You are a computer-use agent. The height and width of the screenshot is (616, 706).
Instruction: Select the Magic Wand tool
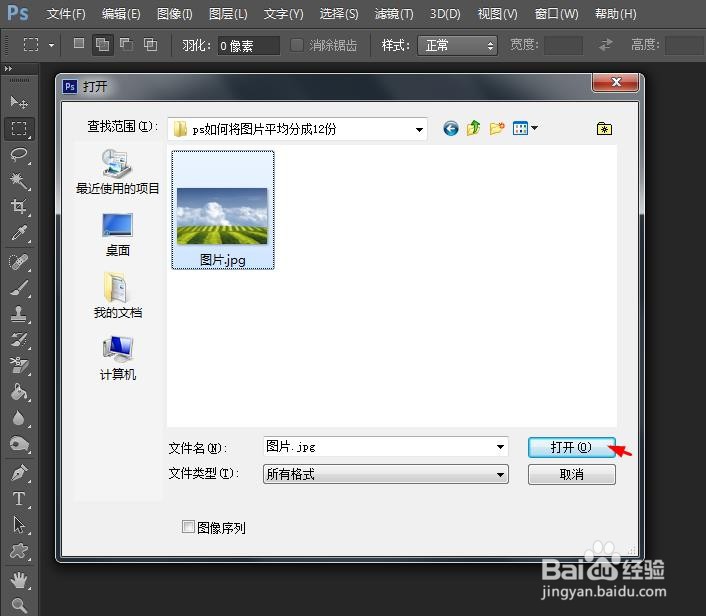click(18, 181)
